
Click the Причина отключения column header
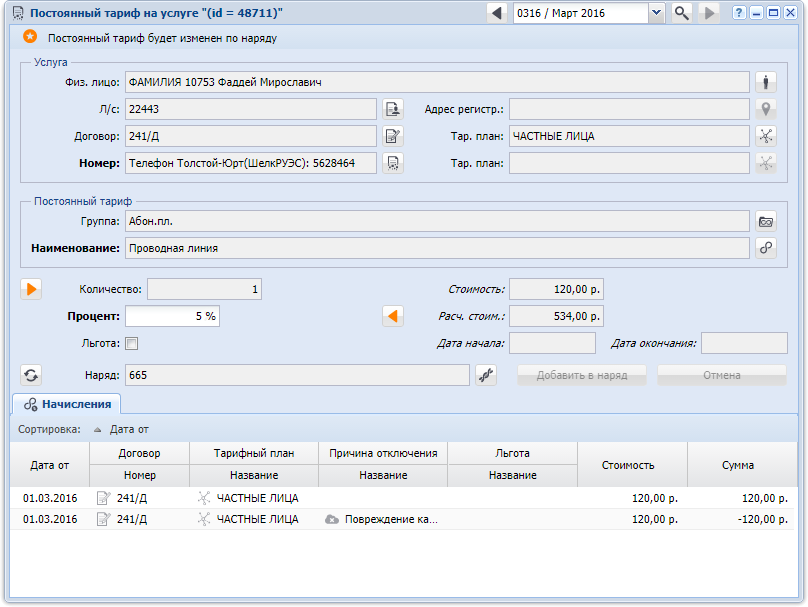[383, 453]
